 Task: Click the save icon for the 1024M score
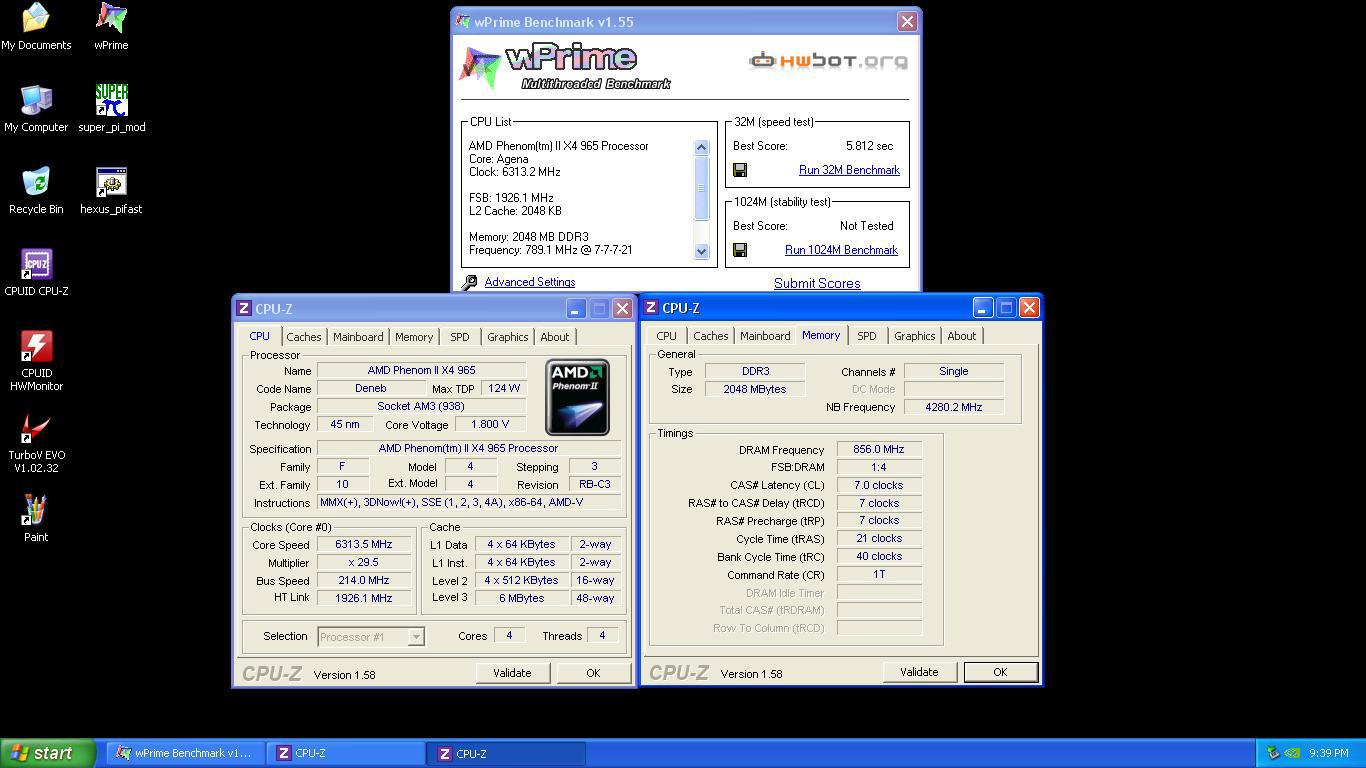(740, 250)
